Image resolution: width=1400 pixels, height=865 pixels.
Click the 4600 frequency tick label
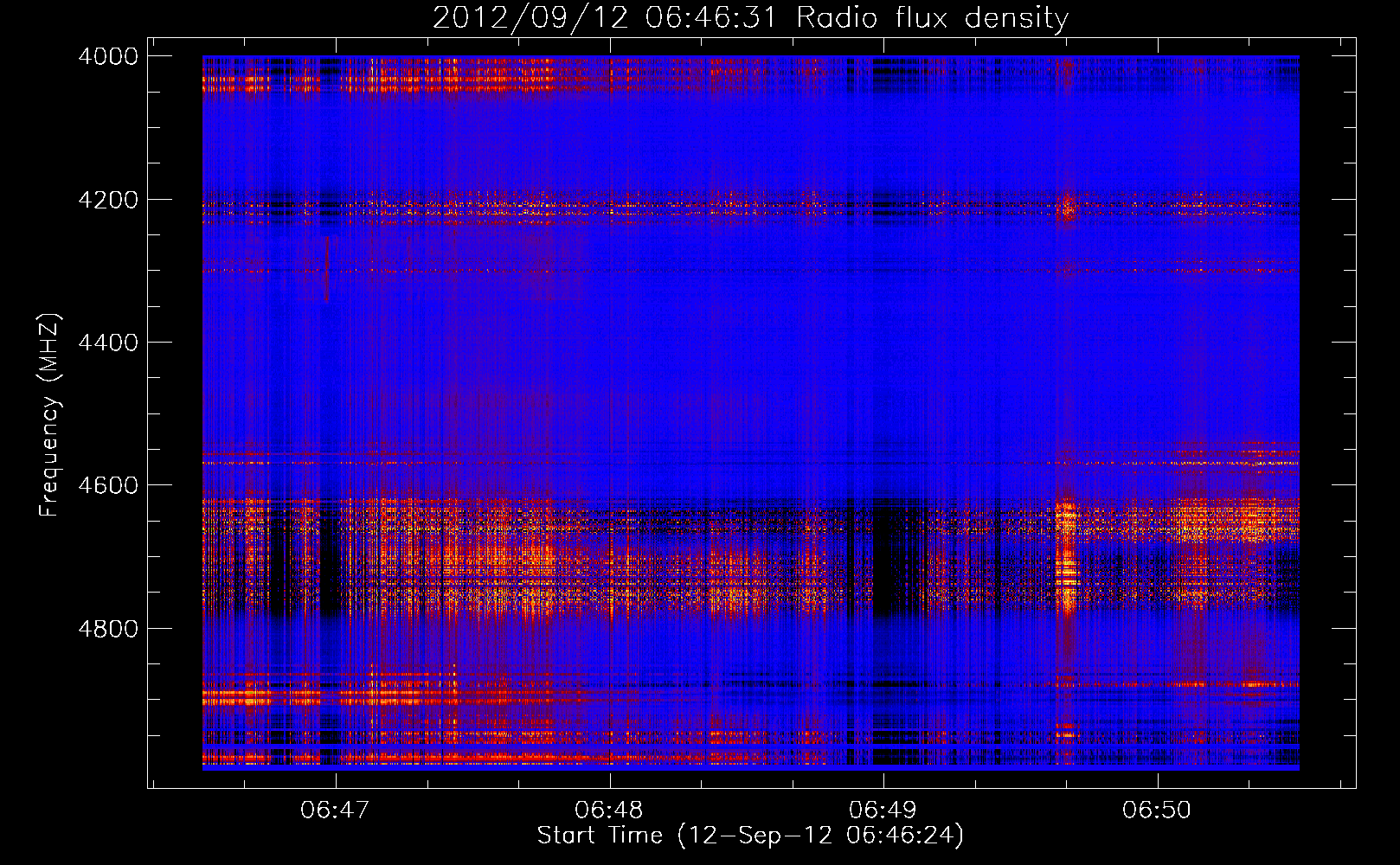(x=108, y=485)
